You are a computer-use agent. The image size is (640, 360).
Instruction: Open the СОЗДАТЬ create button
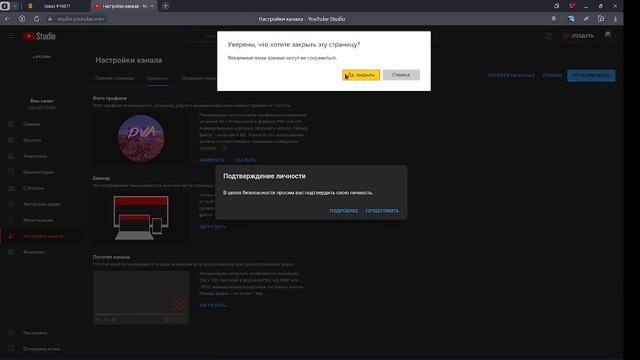(578, 36)
